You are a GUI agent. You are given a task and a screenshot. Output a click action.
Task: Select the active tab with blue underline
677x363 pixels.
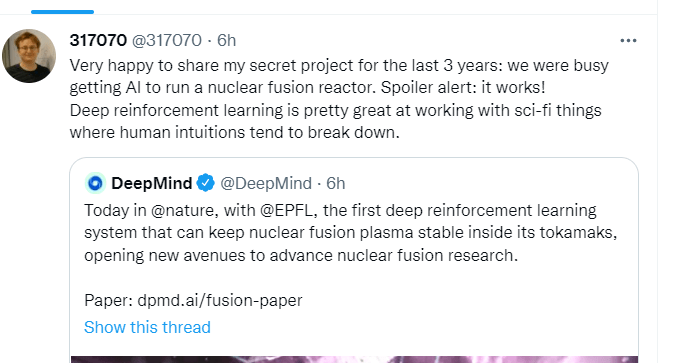62,11
